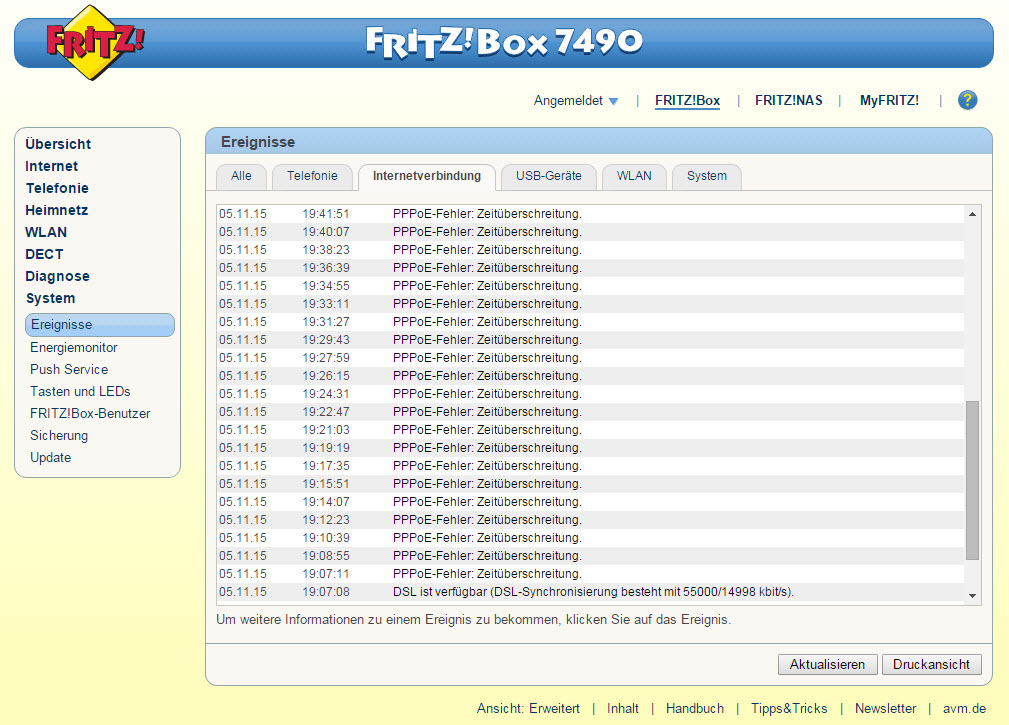Click the scrollbar up arrow
1009x725 pixels.
[972, 214]
